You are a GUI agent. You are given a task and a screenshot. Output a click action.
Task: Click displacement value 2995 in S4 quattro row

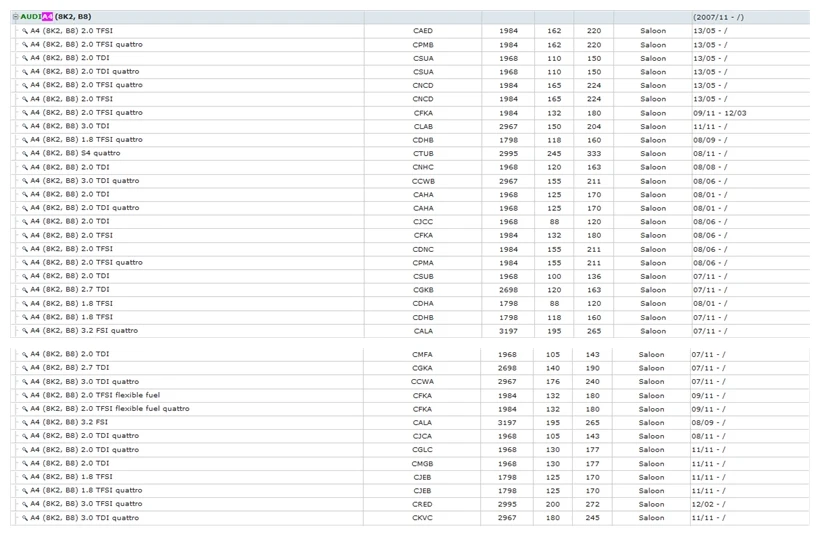(x=508, y=154)
